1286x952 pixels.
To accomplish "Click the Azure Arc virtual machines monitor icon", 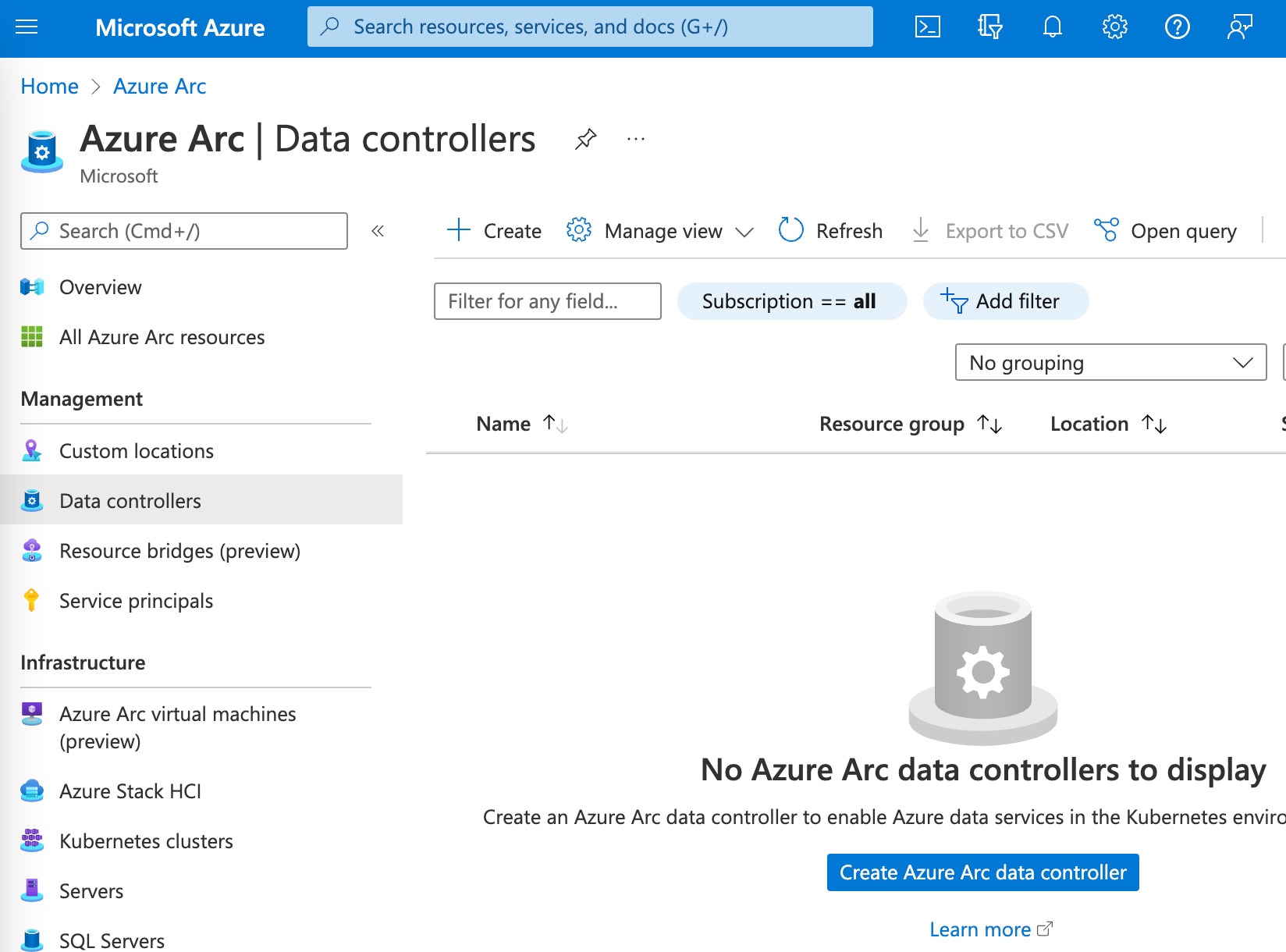I will point(32,714).
